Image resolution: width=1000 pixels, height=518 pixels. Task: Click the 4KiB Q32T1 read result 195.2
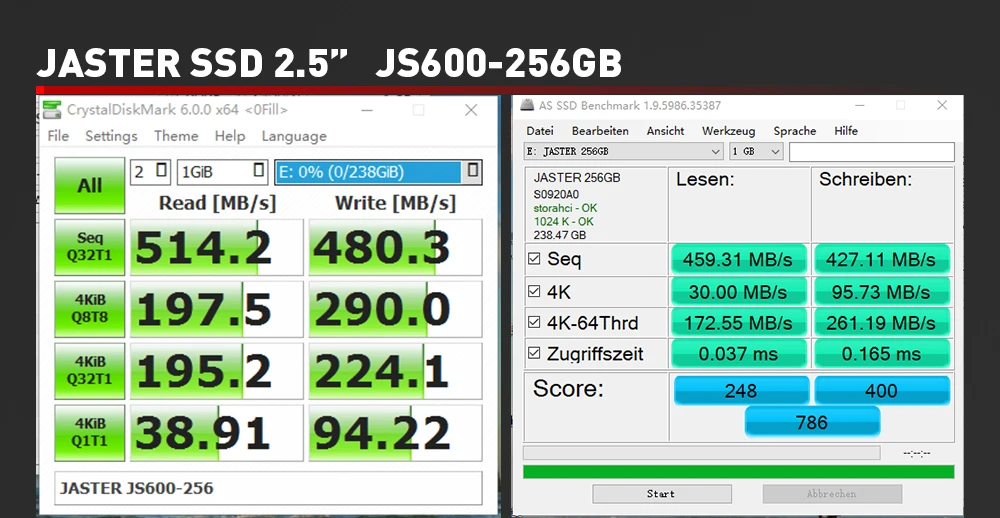pyautogui.click(x=217, y=371)
